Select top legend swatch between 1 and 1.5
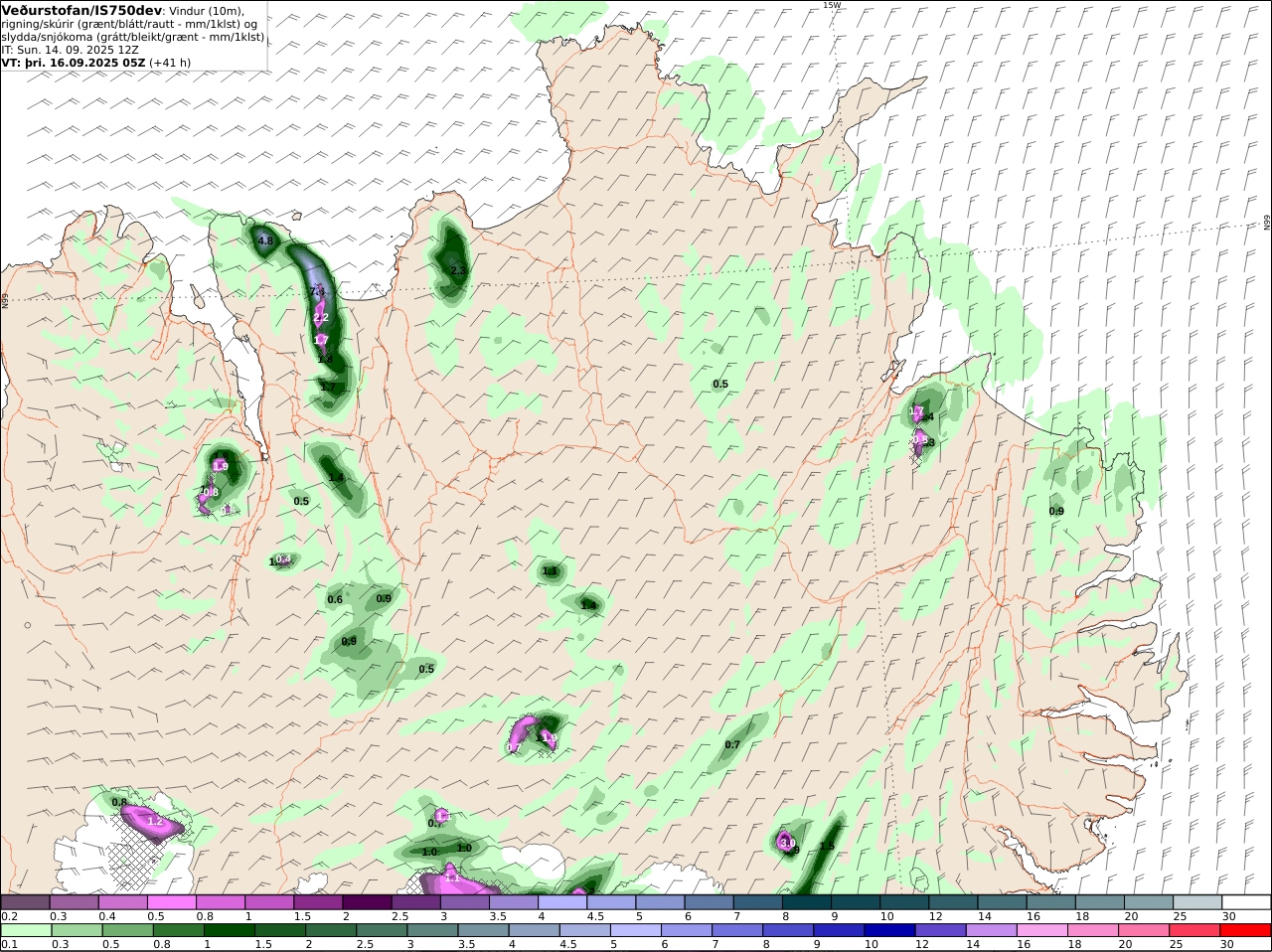 coord(269,902)
